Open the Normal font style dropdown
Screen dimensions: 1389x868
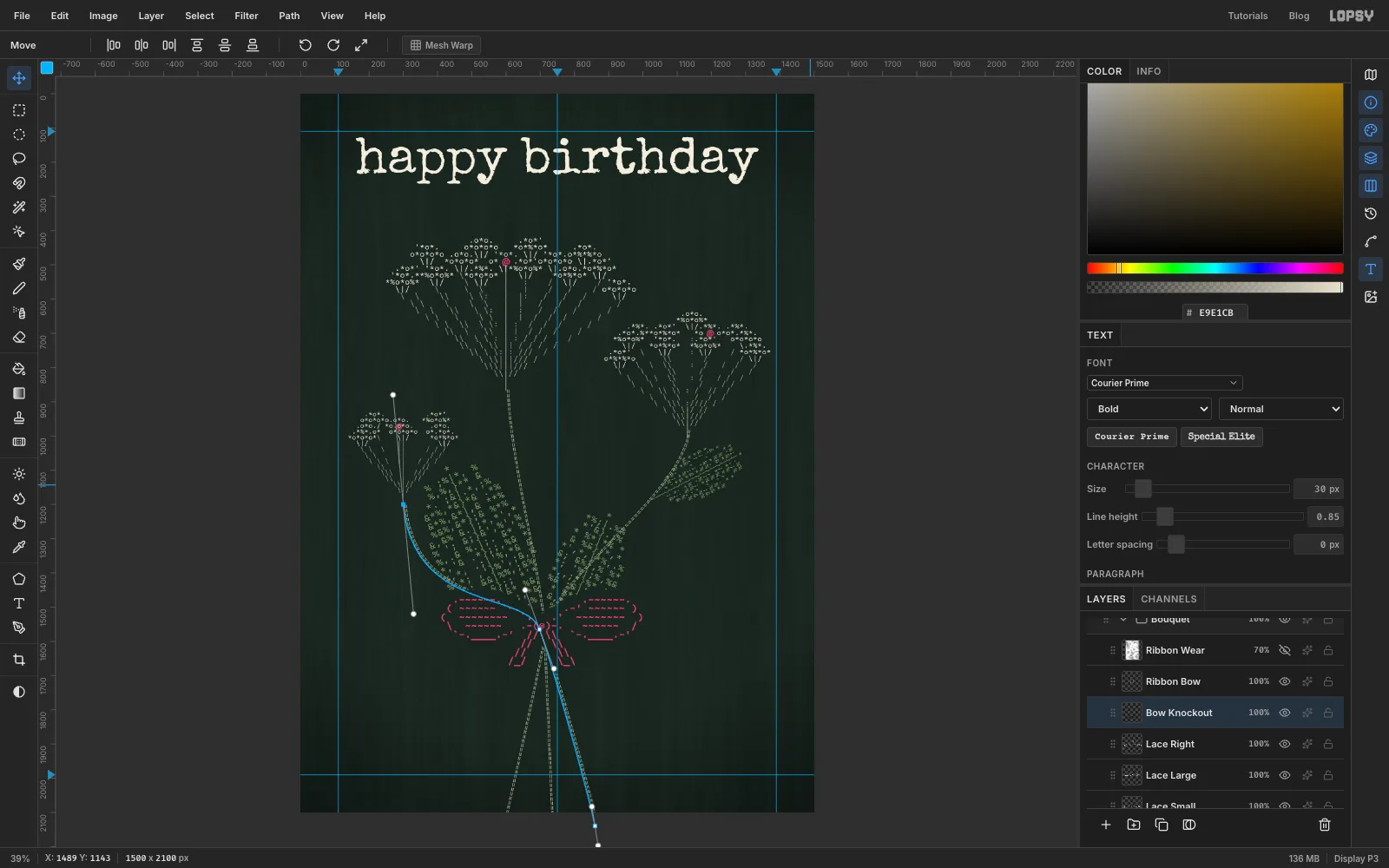pyautogui.click(x=1281, y=409)
